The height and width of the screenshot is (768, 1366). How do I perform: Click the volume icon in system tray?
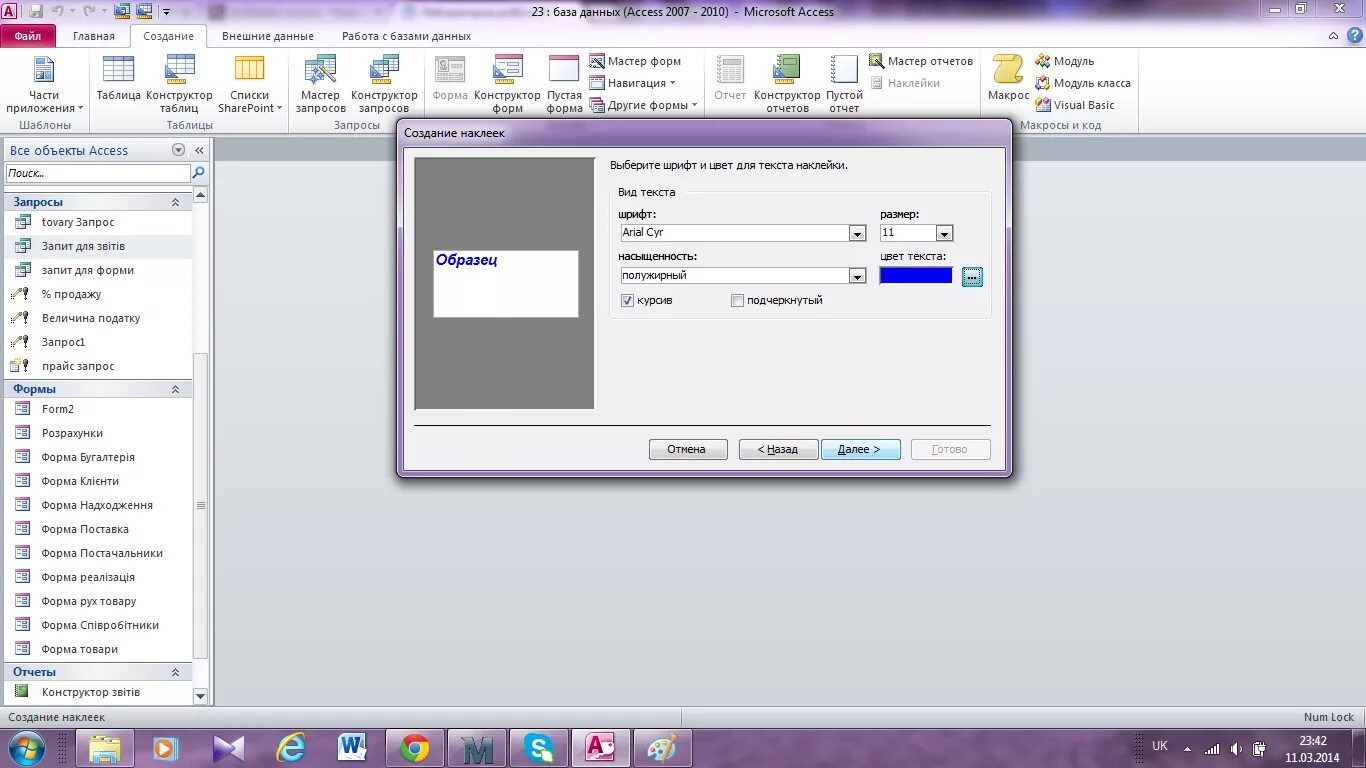[x=1236, y=749]
